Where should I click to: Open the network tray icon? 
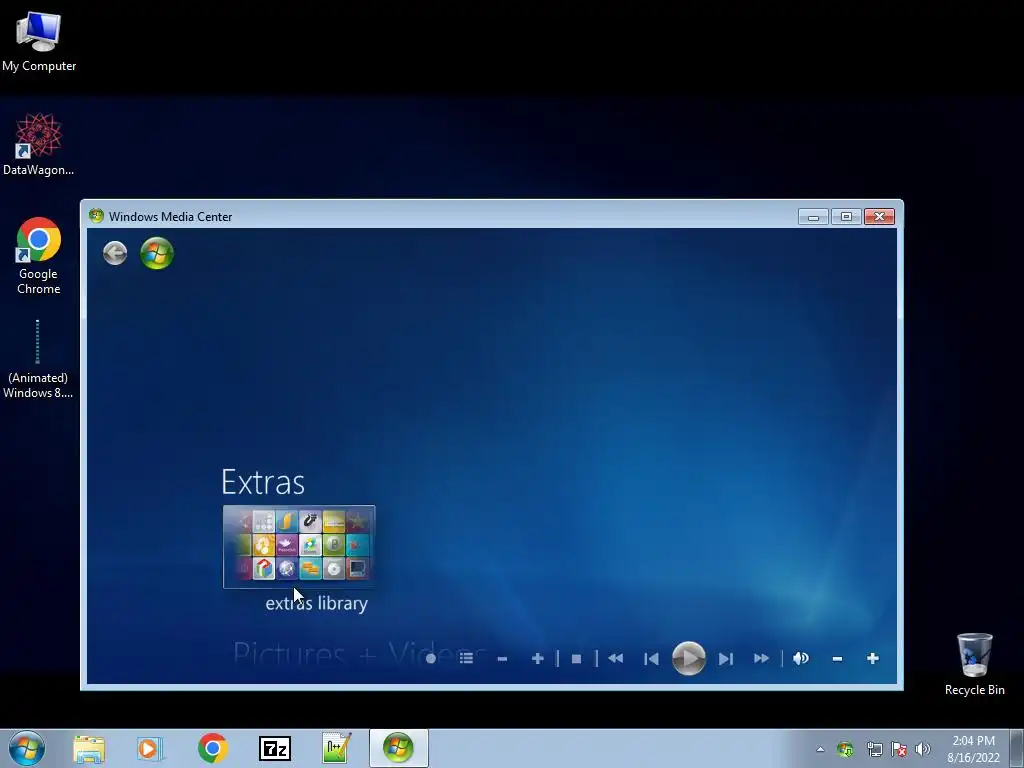(x=874, y=750)
